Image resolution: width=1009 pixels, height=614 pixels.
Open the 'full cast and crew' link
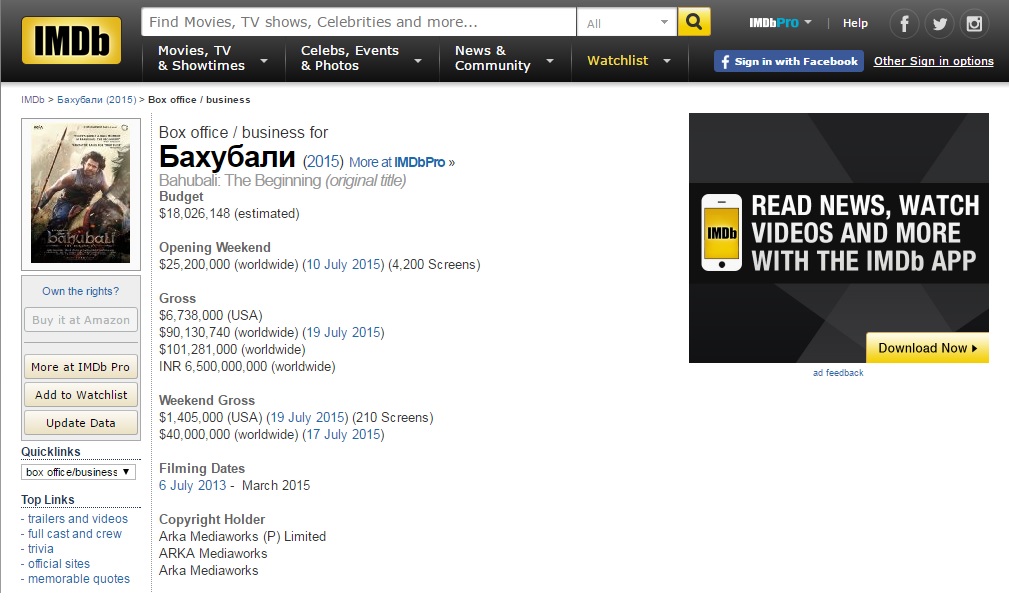coord(75,534)
